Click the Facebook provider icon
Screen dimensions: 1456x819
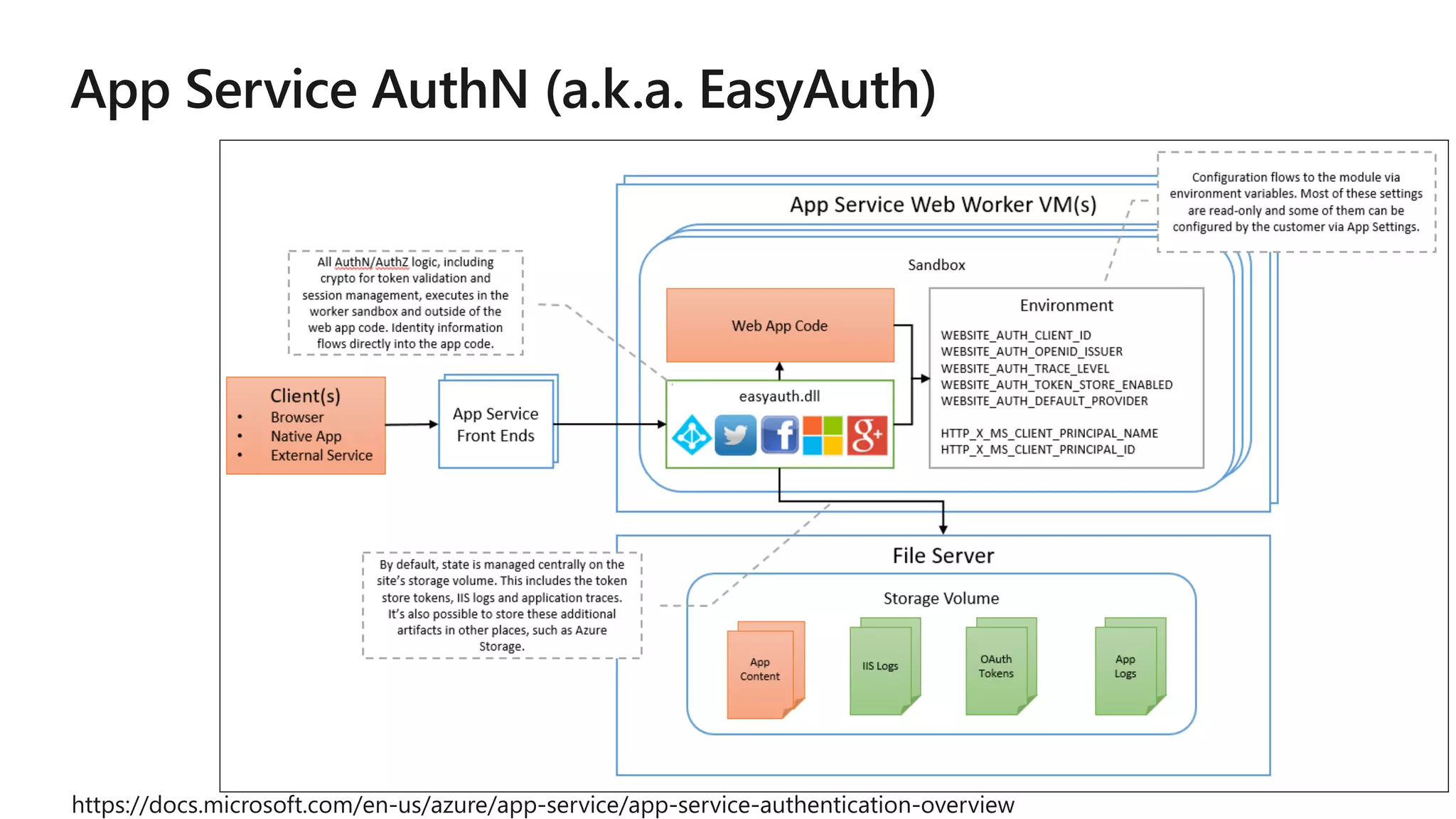click(x=779, y=435)
